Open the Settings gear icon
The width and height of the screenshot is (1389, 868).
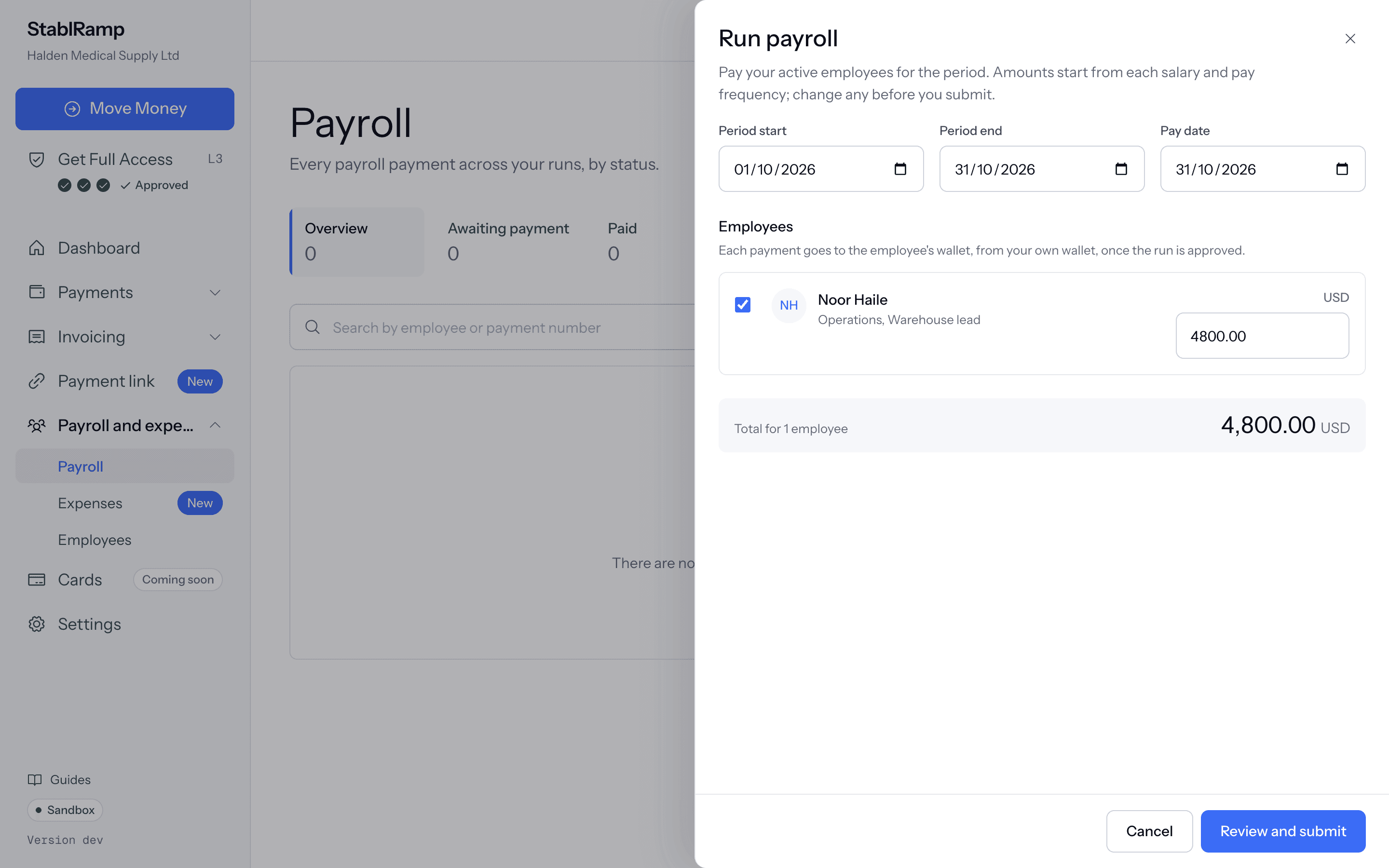coord(37,624)
